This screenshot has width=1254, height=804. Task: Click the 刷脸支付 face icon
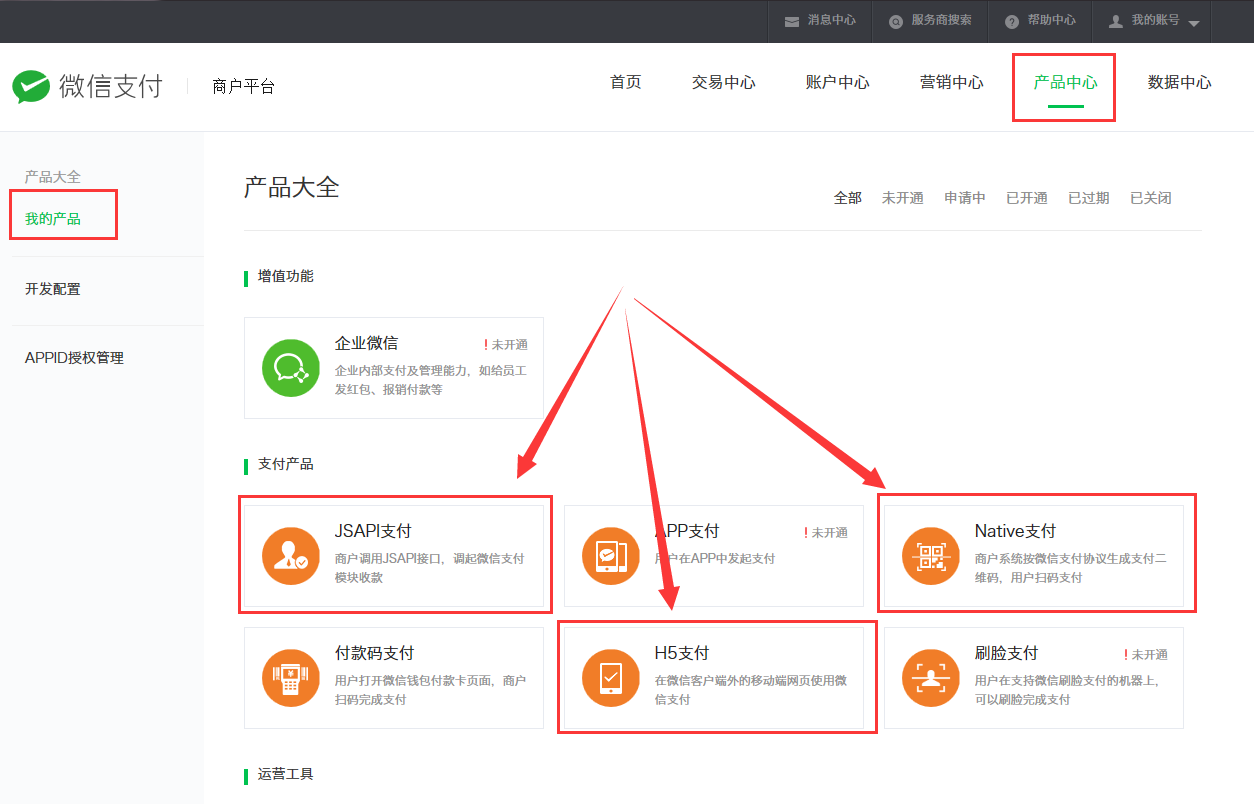coord(930,677)
